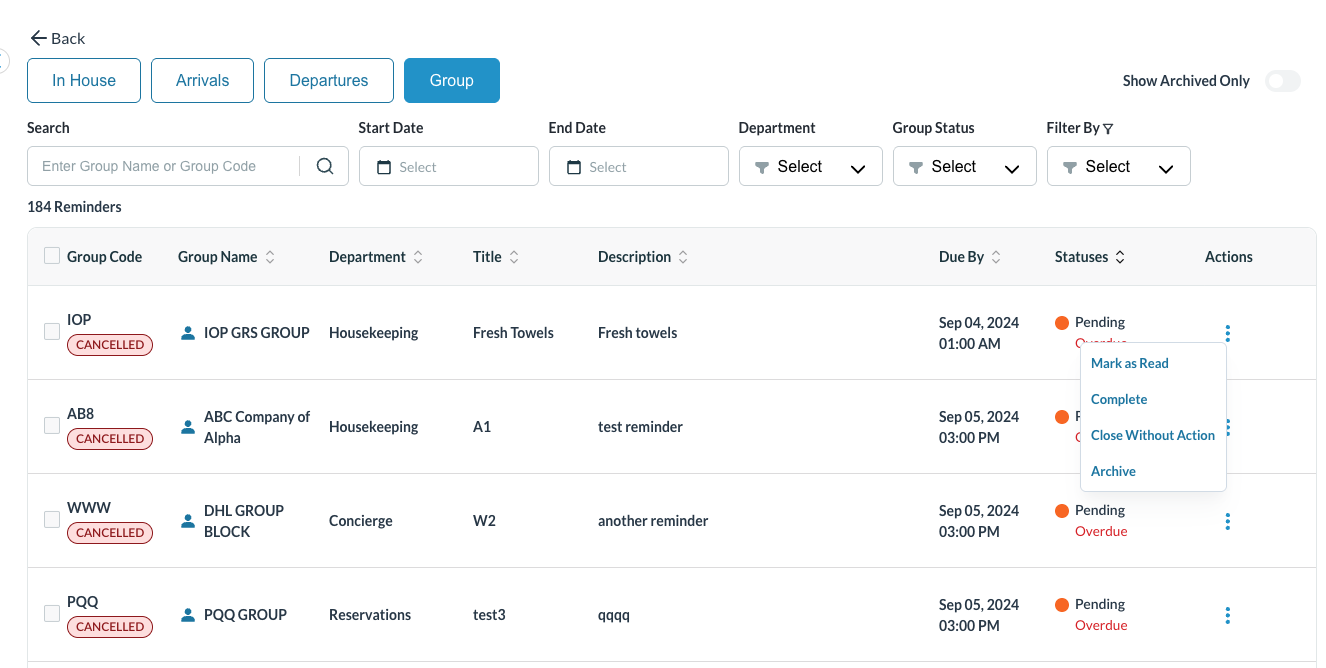Screen dimensions: 1326x668
Task: Click the search magnifier icon
Action: point(325,167)
